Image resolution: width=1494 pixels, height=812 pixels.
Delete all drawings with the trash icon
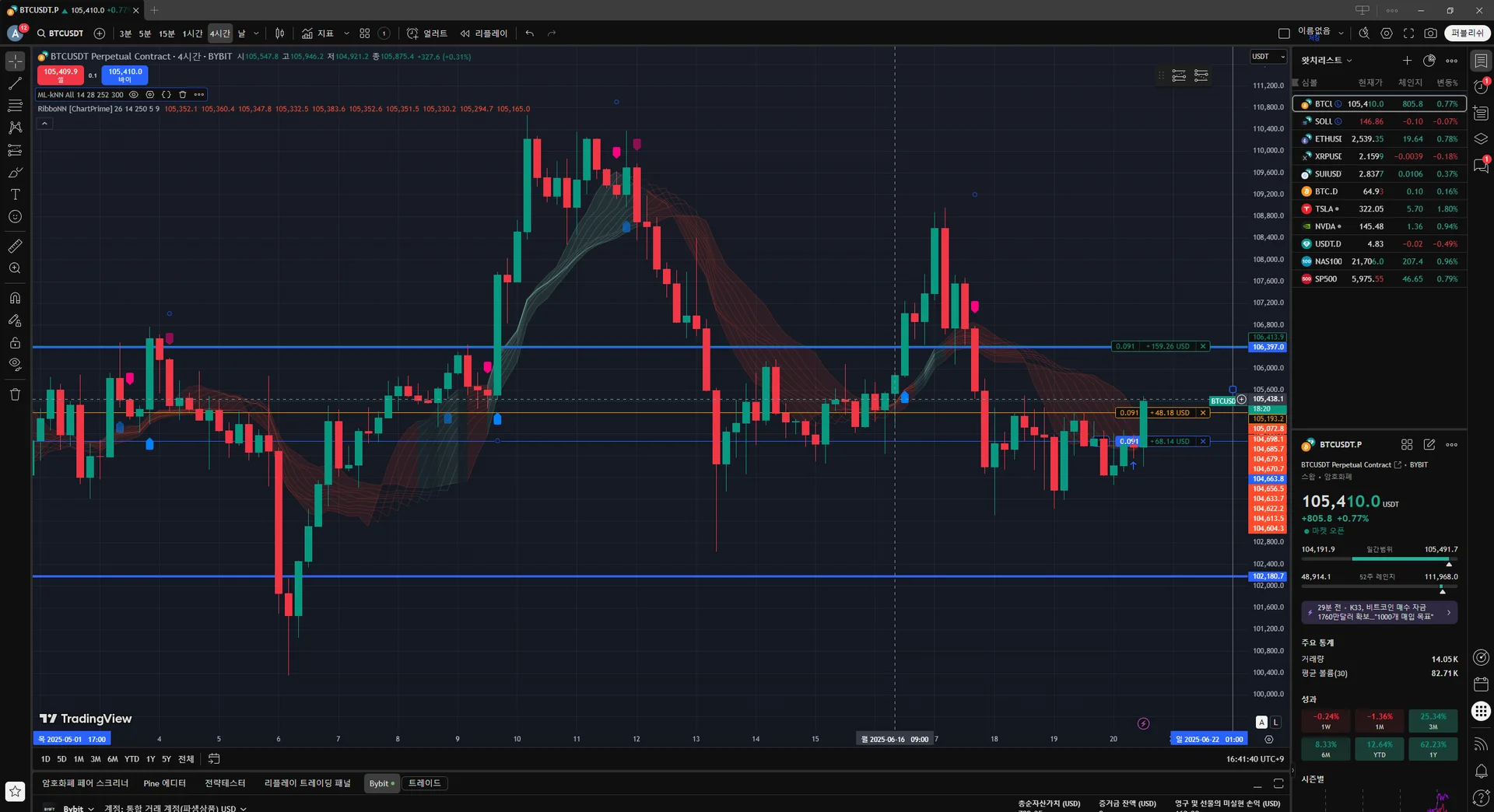(x=15, y=394)
